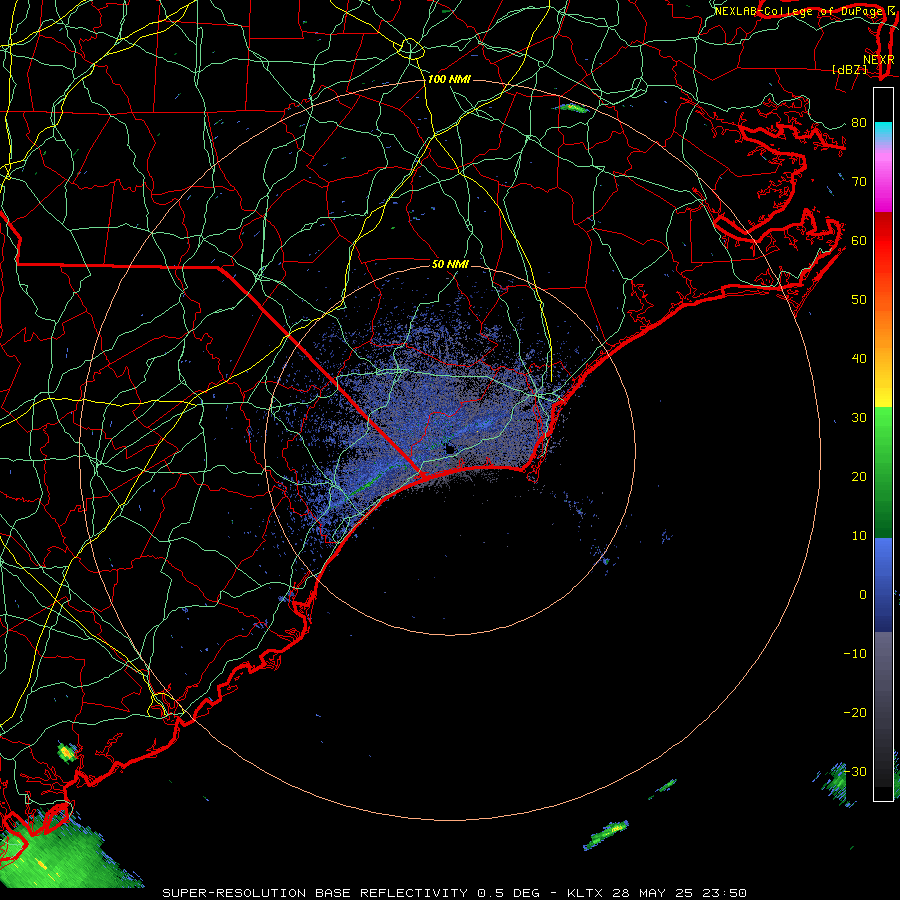Click the -20 value on the dBZ scale
The height and width of the screenshot is (900, 900).
tap(855, 712)
